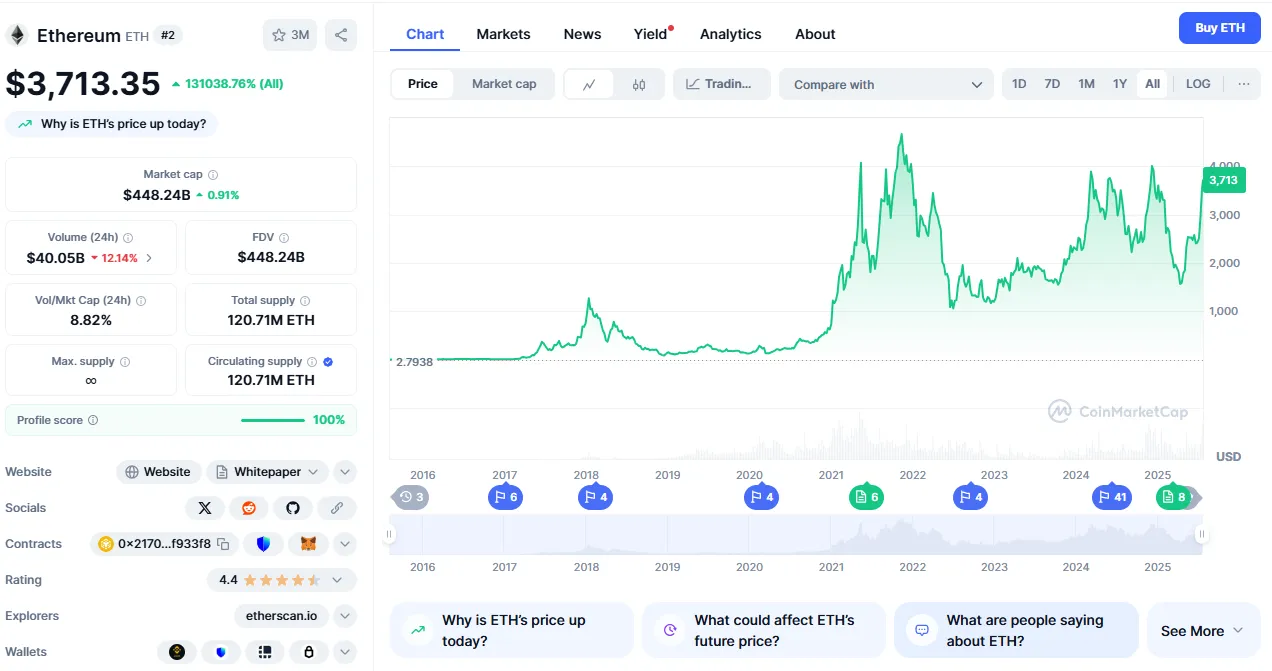Click the share icon next to watchlist
The width and height of the screenshot is (1272, 671).
pyautogui.click(x=341, y=35)
